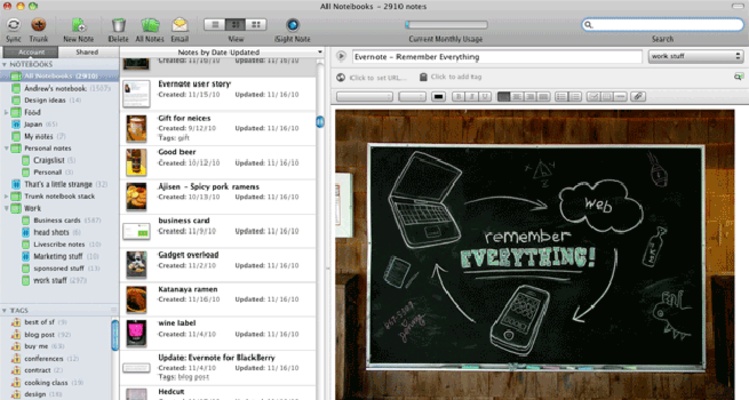
Task: Open the work stuff notebook dropdown
Action: click(696, 56)
